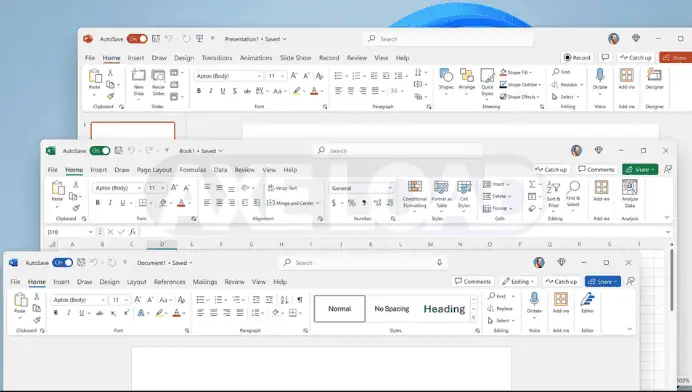Toggle paragraph marks display in Word
This screenshot has width=692, height=392.
[300, 300]
